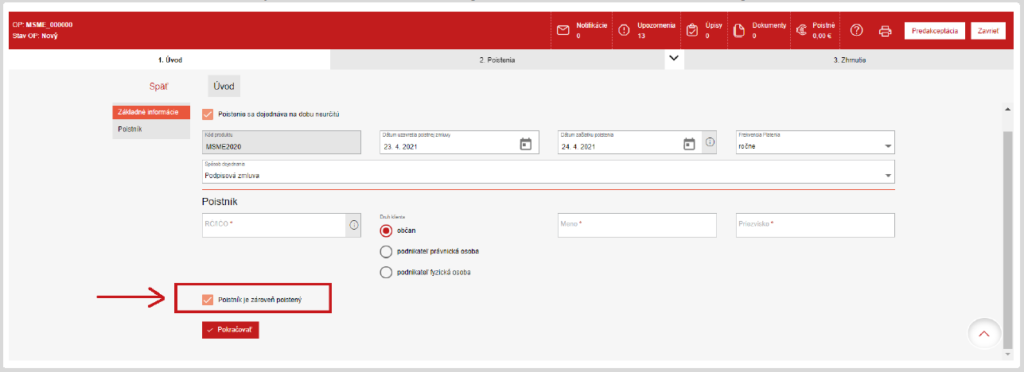The height and width of the screenshot is (372, 1024).
Task: Expand the chevron beside Poistenia tab
Action: pyautogui.click(x=674, y=59)
